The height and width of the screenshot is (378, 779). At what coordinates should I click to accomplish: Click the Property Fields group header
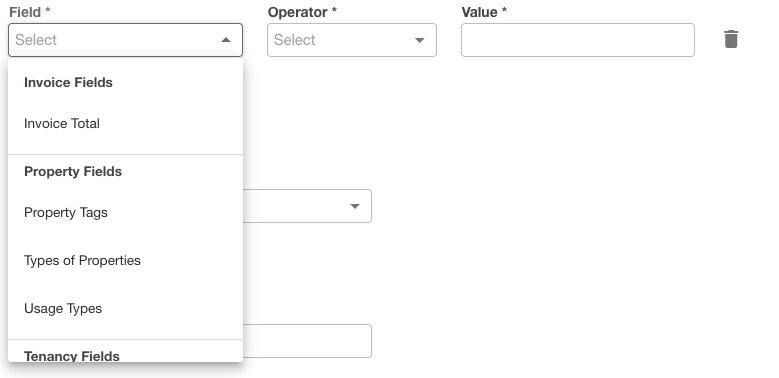pyautogui.click(x=73, y=171)
